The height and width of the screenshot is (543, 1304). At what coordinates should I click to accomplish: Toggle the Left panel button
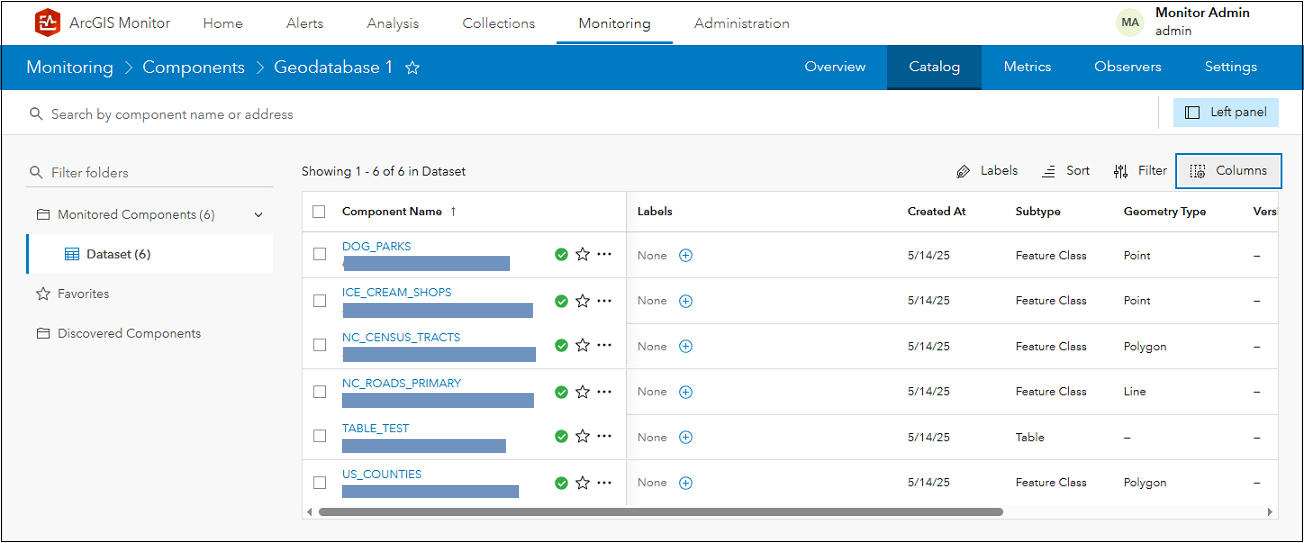tap(1226, 112)
